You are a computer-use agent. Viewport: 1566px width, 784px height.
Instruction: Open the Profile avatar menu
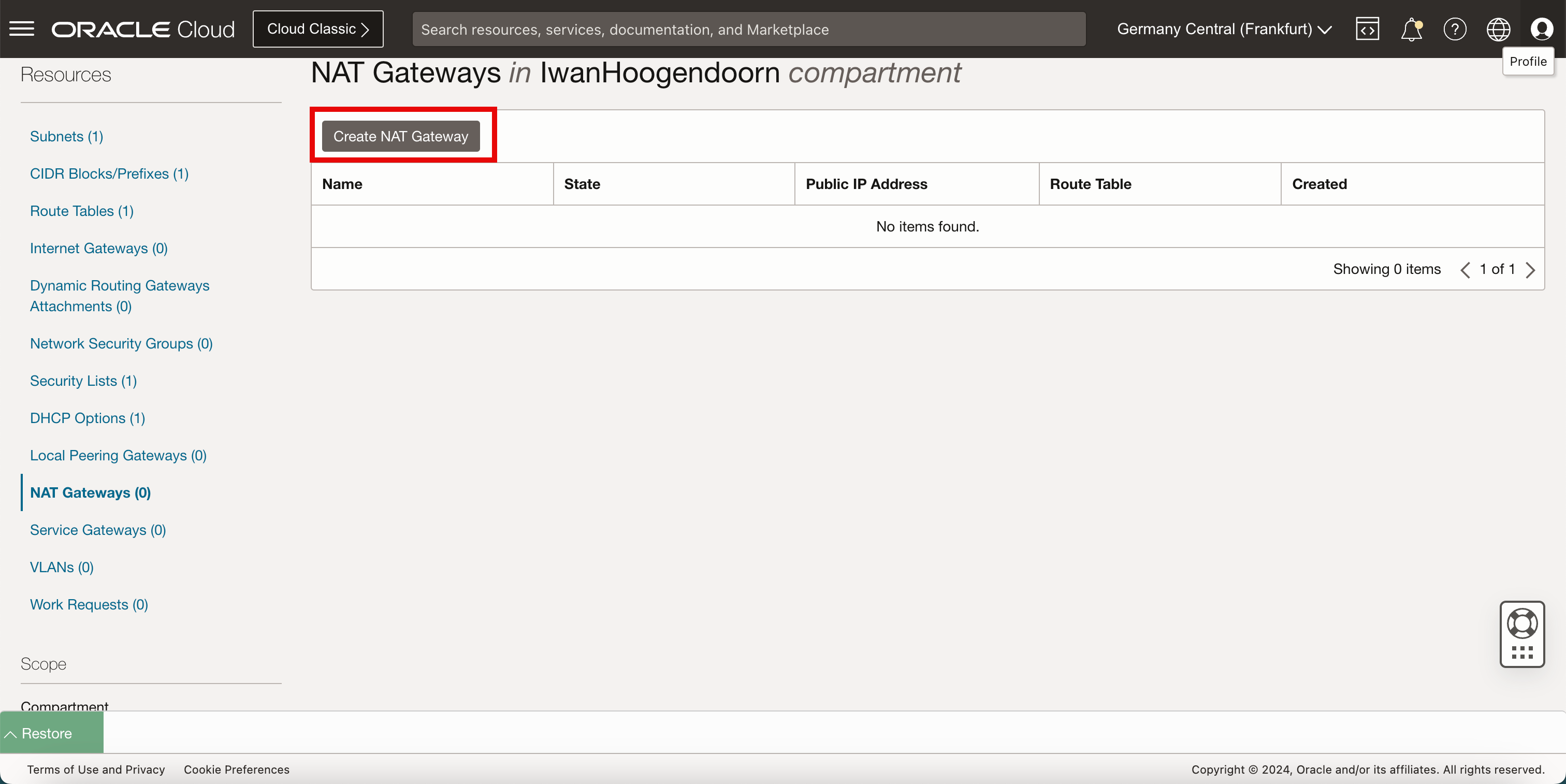pyautogui.click(x=1542, y=28)
